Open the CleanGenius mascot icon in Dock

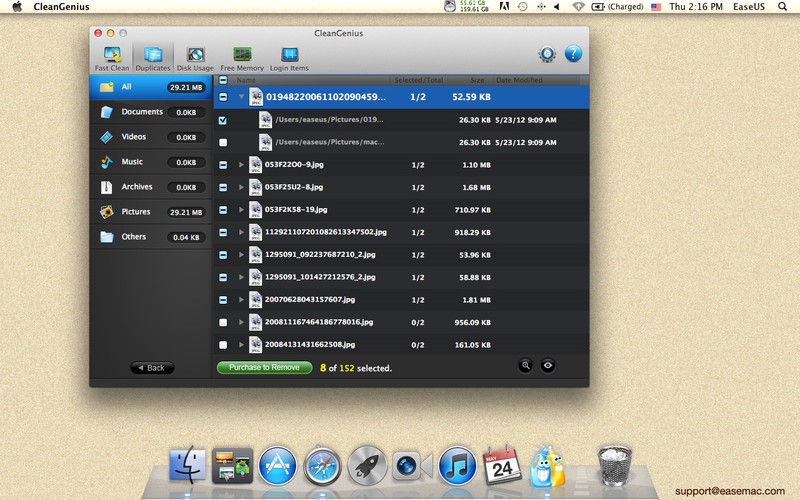(x=547, y=465)
